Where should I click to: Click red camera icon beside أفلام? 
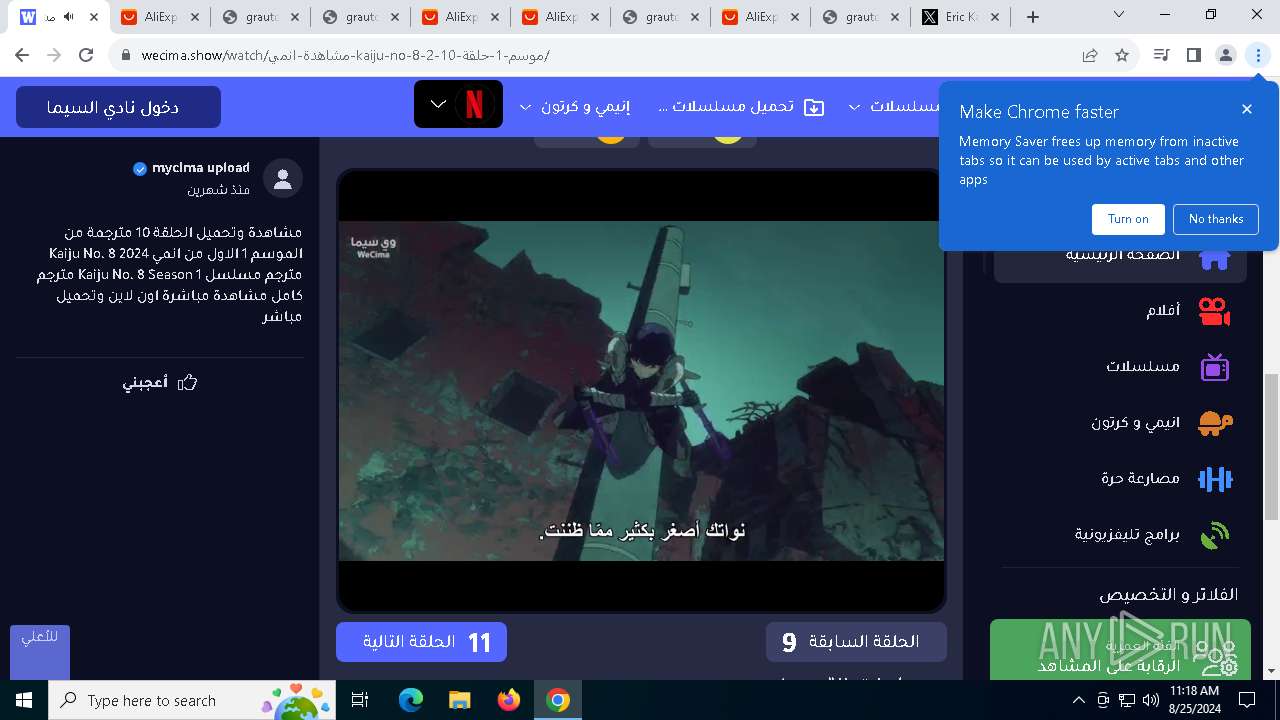[x=1214, y=312]
